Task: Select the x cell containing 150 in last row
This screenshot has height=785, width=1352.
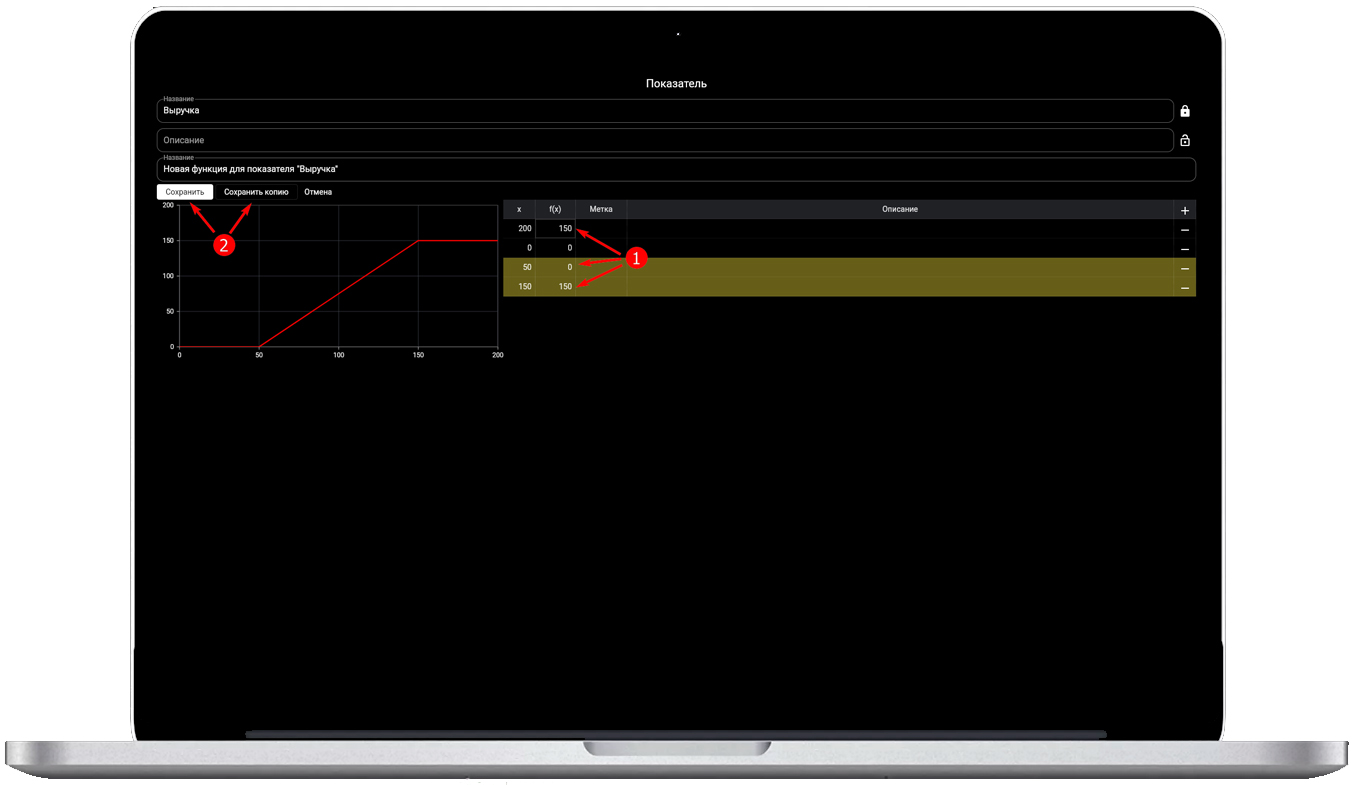Action: 520,287
